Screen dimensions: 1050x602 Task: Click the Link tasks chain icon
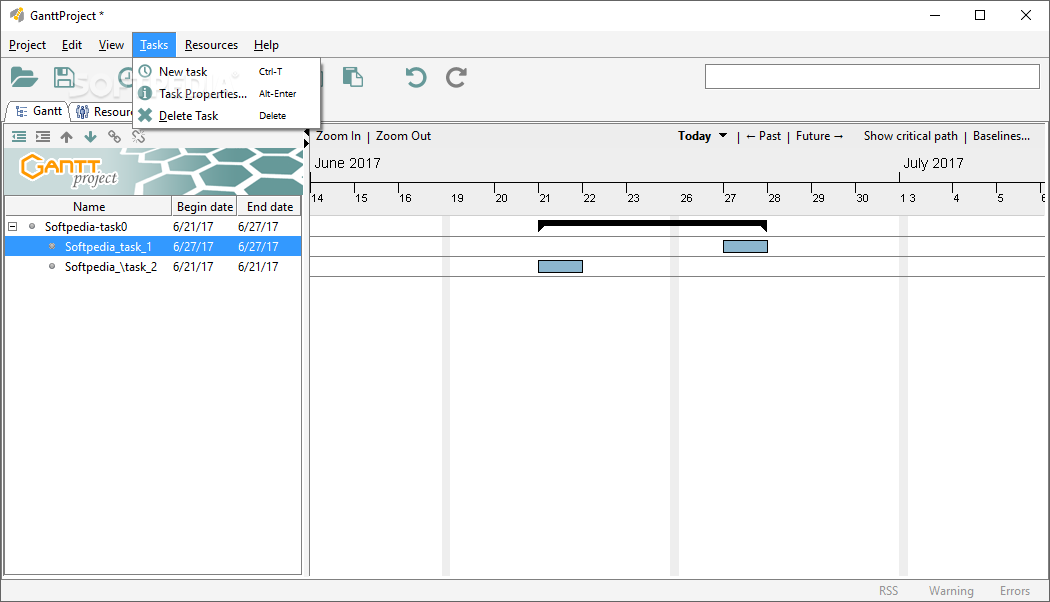tap(115, 137)
